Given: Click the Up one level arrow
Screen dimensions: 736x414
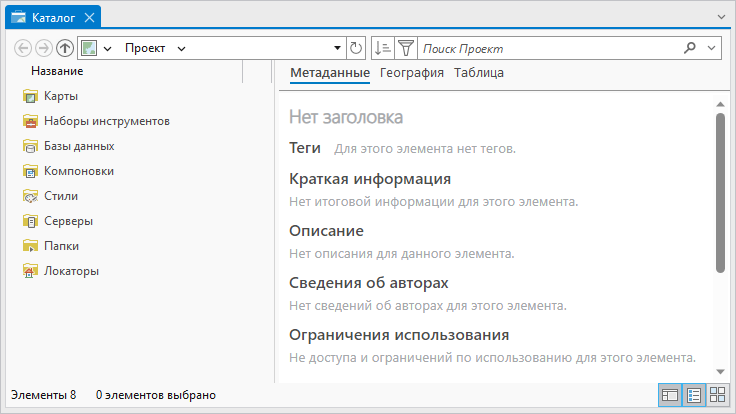Looking at the screenshot, I should tap(65, 48).
